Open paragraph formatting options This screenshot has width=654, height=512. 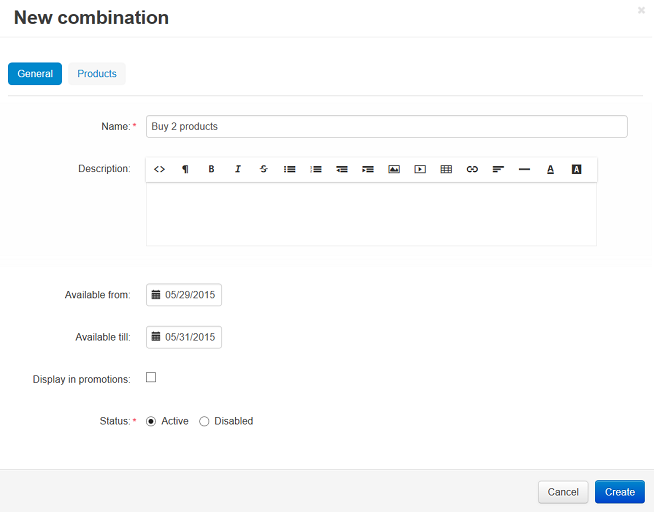(x=185, y=169)
